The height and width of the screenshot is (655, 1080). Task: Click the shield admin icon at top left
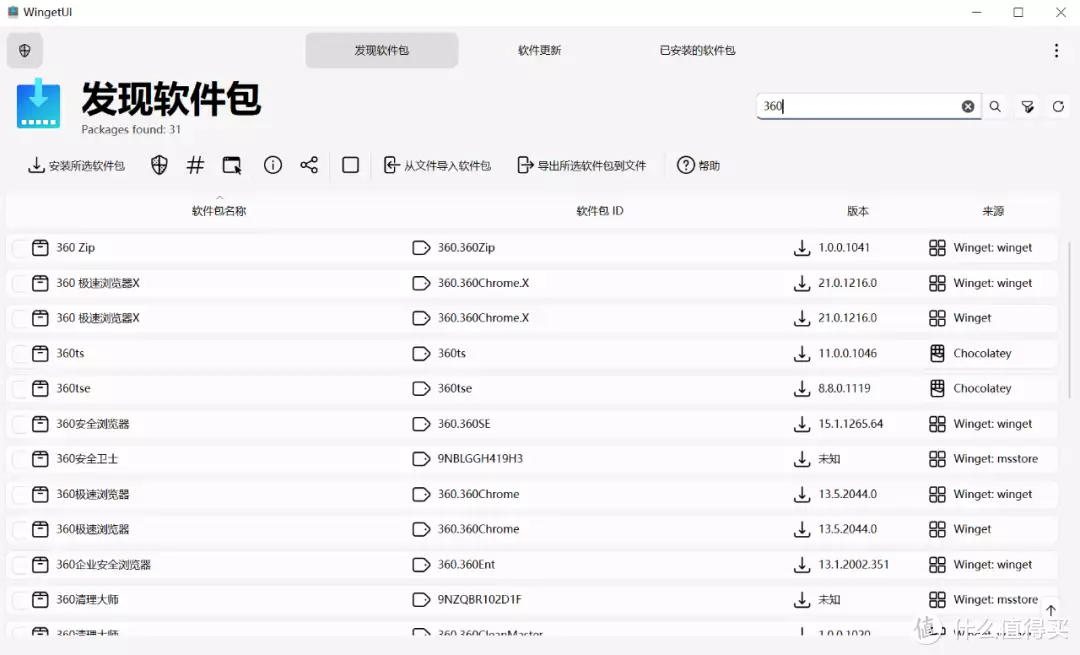tap(25, 50)
